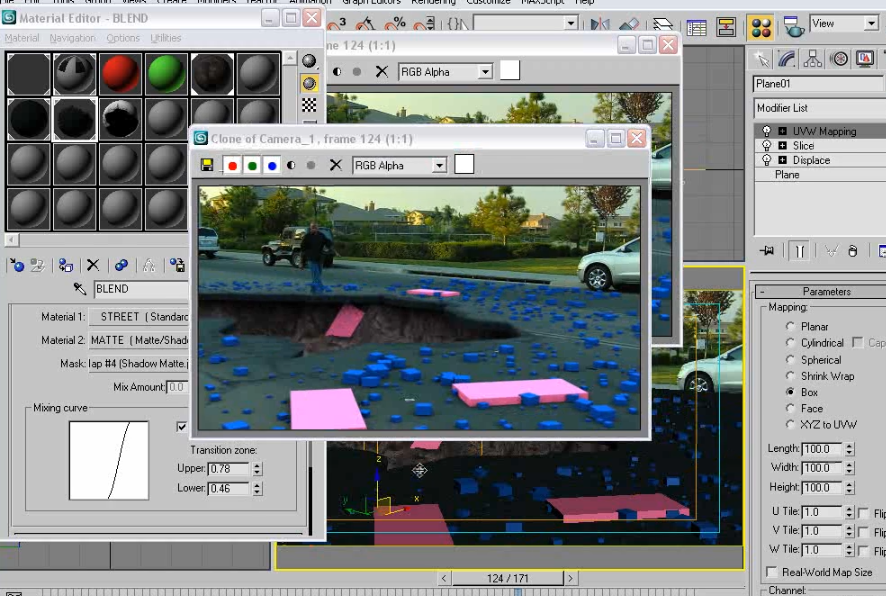Open the Utilities menu in Material Editor
The height and width of the screenshot is (596, 886).
[x=166, y=38]
